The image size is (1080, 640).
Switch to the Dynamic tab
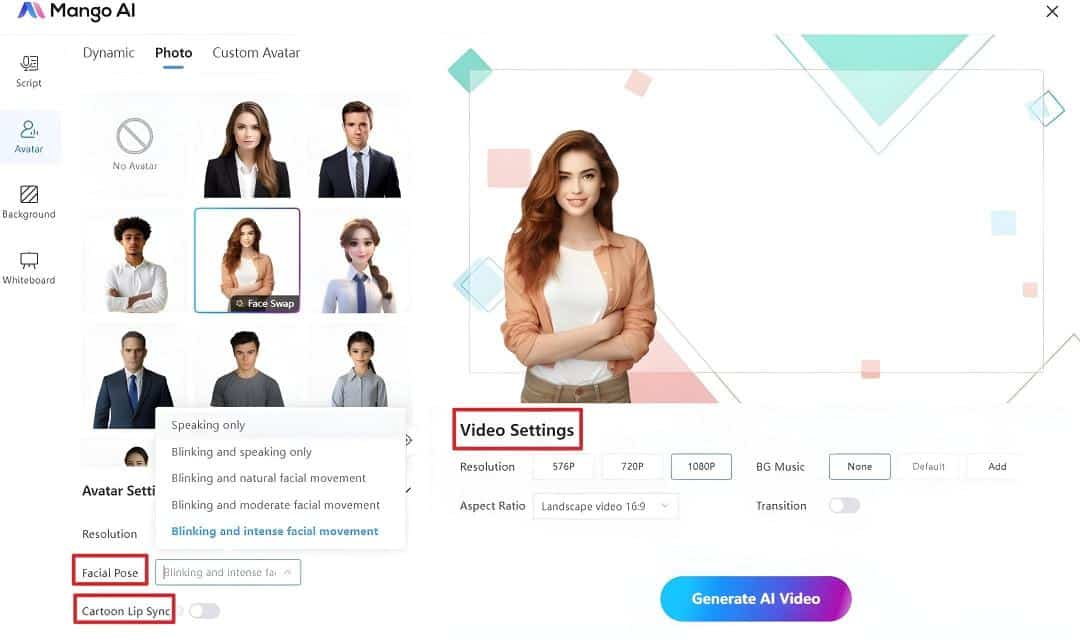[x=108, y=53]
